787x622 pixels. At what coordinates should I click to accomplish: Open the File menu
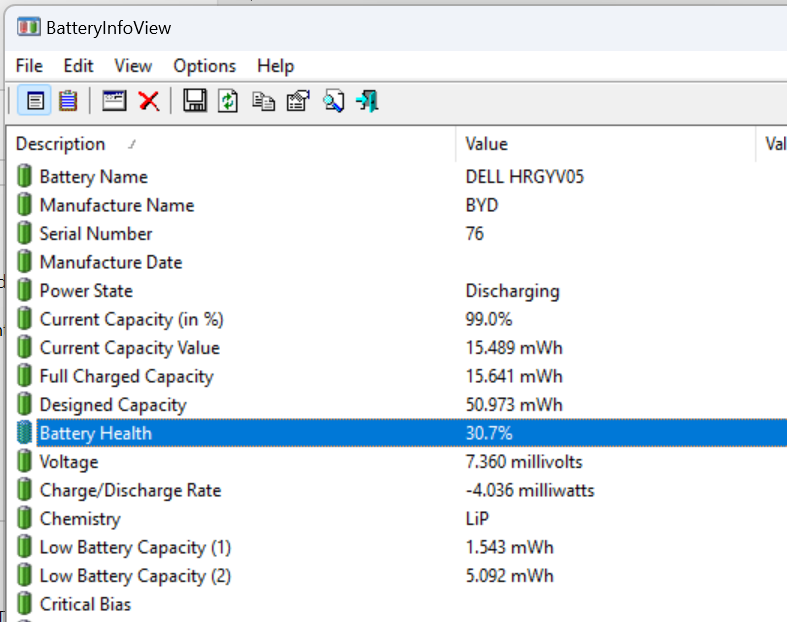(x=29, y=66)
